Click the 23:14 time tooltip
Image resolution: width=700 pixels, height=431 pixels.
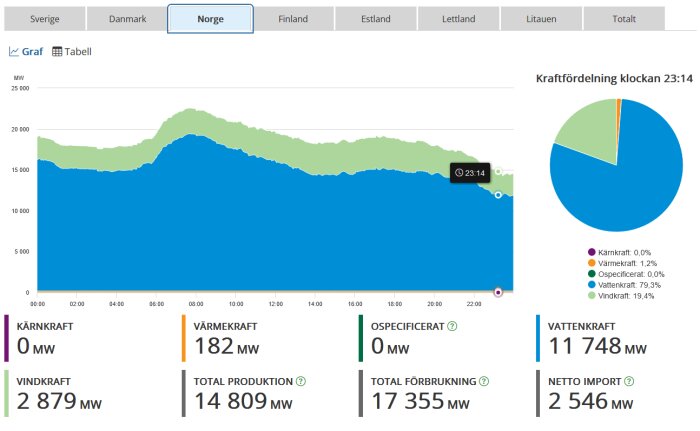pos(470,173)
